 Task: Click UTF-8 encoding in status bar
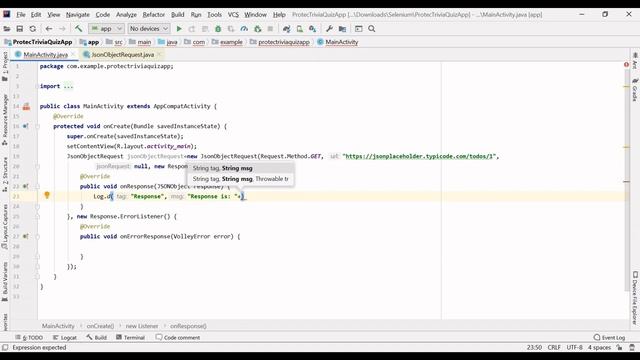(x=574, y=347)
